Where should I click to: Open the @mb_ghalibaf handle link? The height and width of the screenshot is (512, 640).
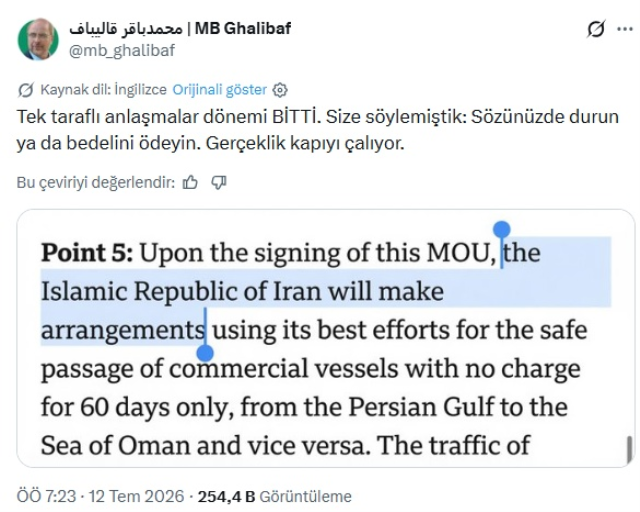point(122,50)
